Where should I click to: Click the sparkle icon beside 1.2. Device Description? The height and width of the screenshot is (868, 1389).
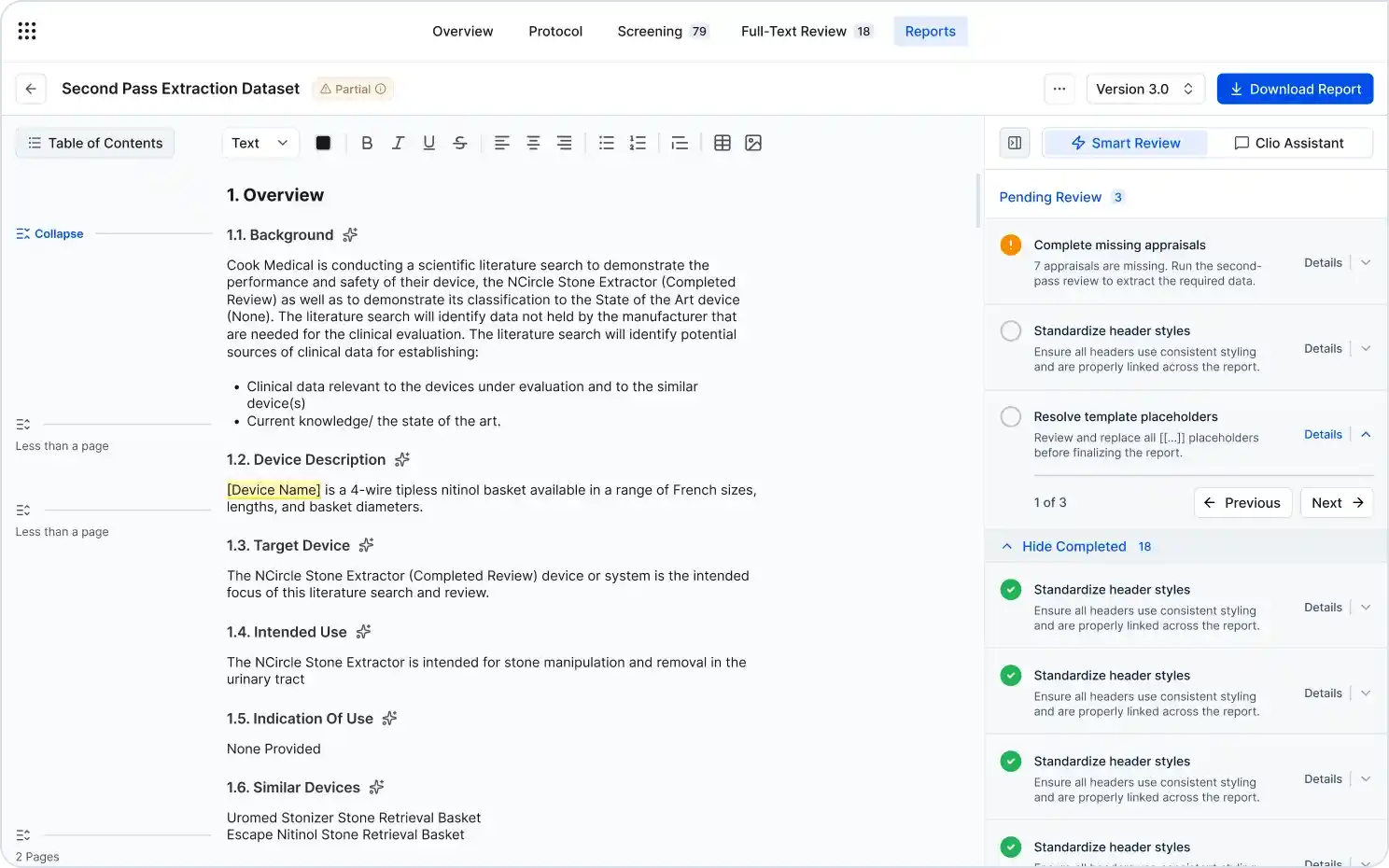pos(402,459)
